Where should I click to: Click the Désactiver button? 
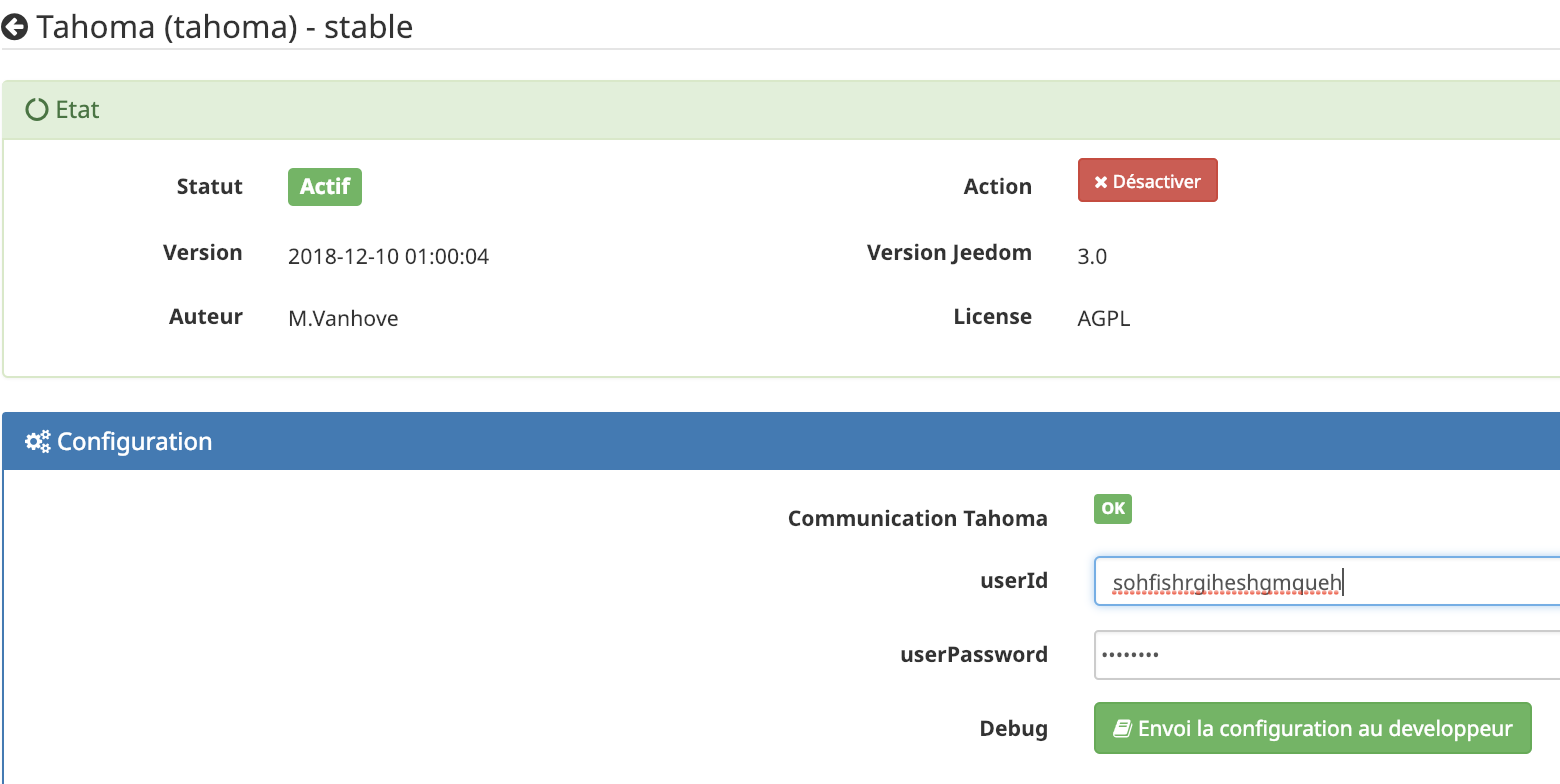(x=1147, y=180)
